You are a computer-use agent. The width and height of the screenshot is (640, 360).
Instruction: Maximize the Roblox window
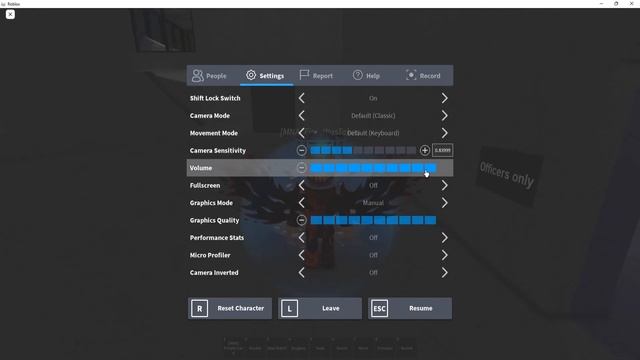tap(616, 4)
